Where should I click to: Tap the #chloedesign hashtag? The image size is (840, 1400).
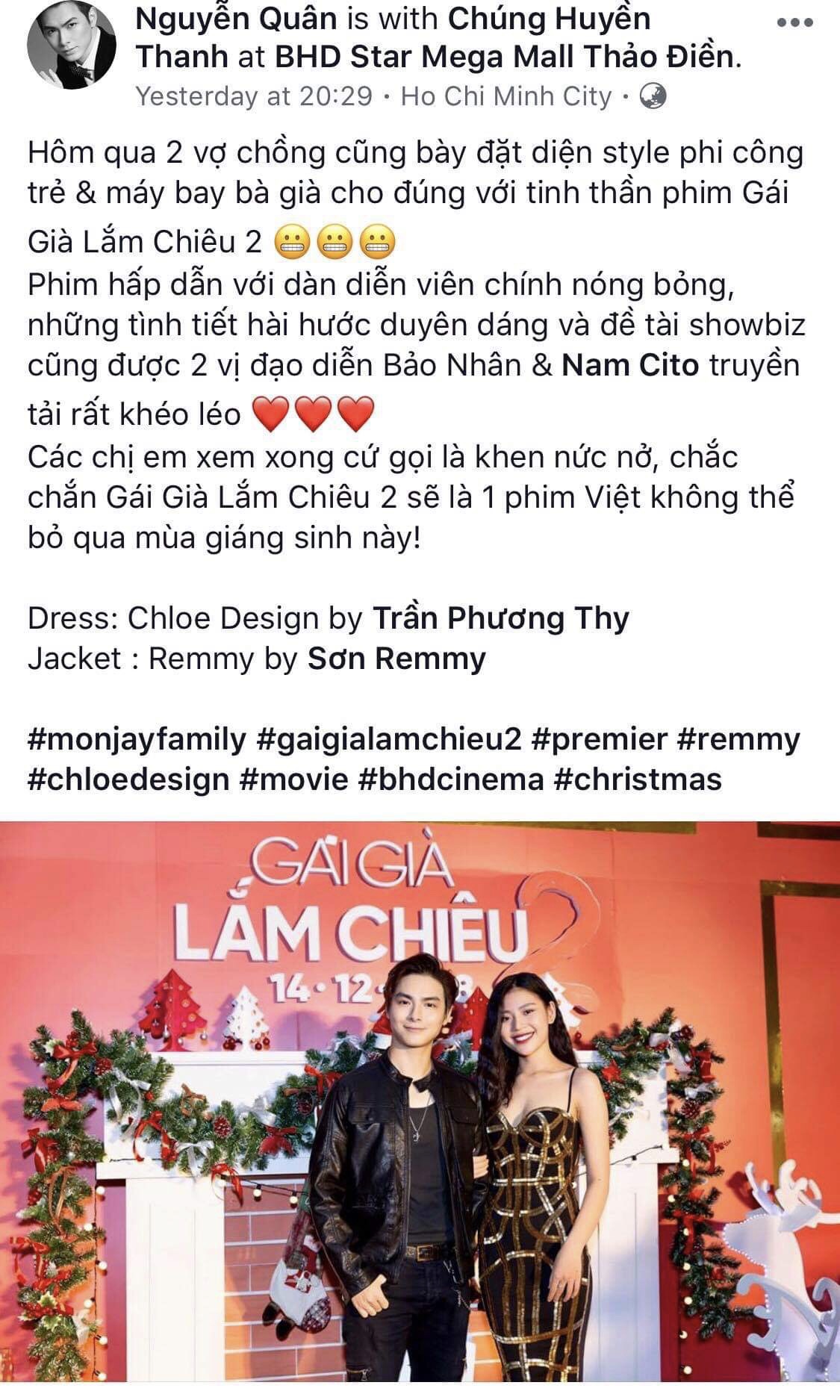coord(128,780)
